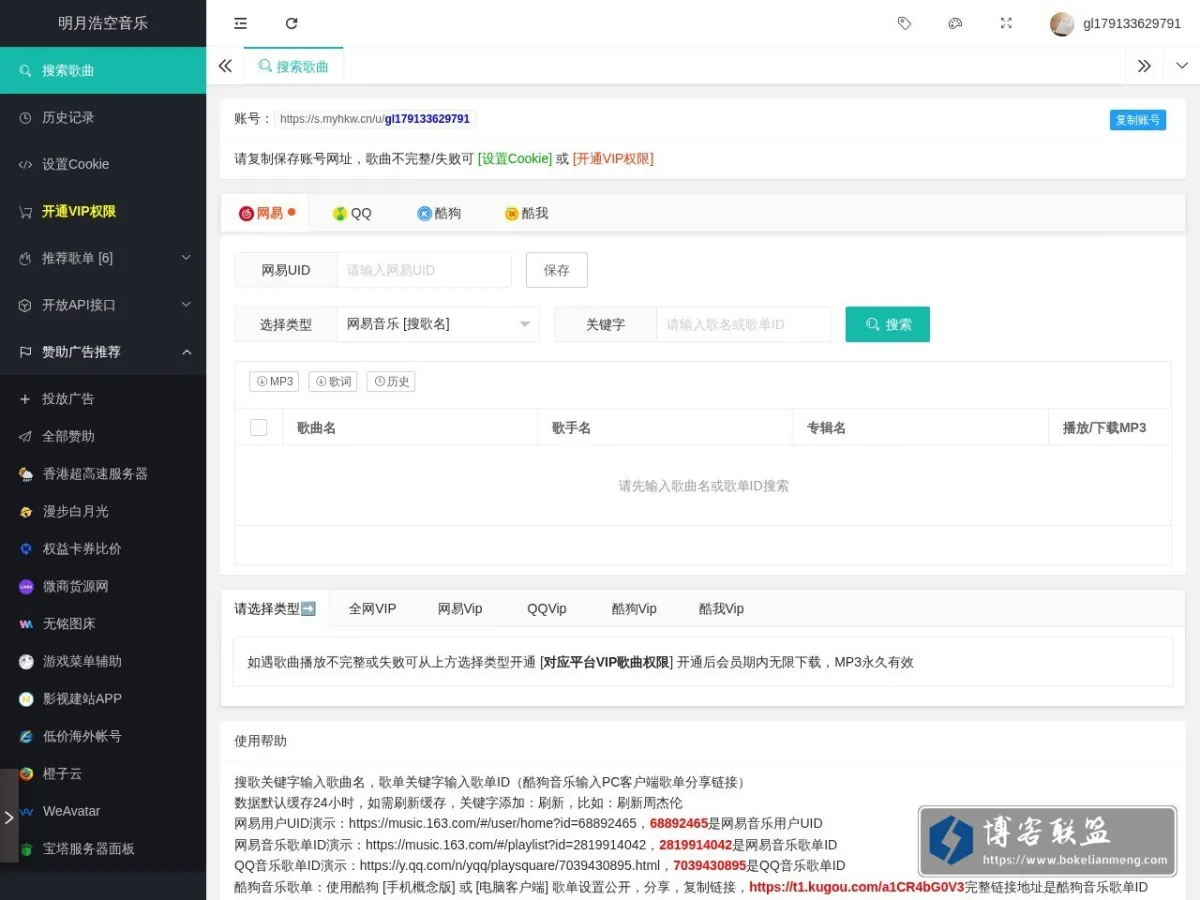Image resolution: width=1200 pixels, height=900 pixels.
Task: Click 复制账号 button
Action: tap(1138, 120)
